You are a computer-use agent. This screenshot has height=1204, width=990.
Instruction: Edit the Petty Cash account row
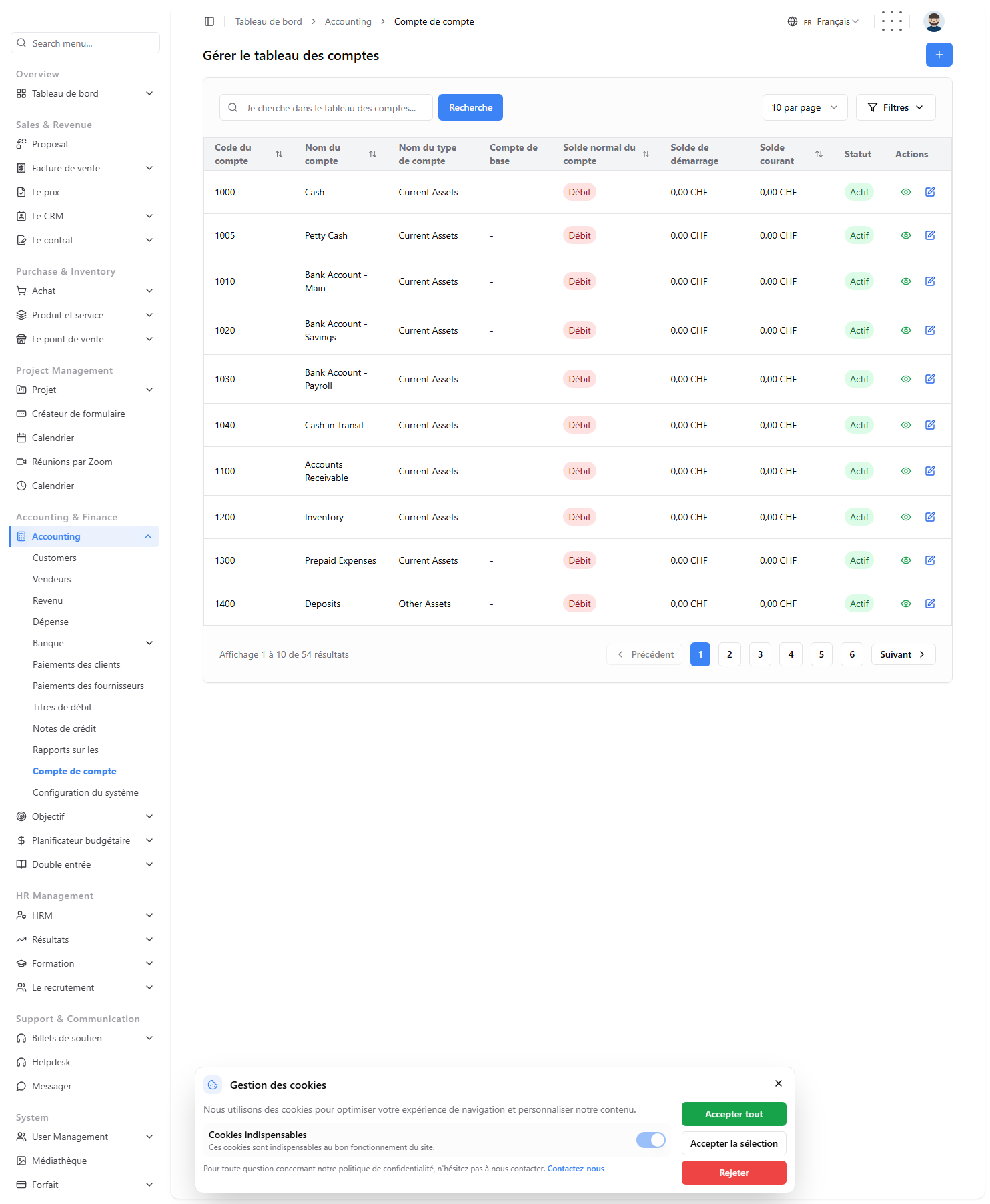[x=930, y=235]
